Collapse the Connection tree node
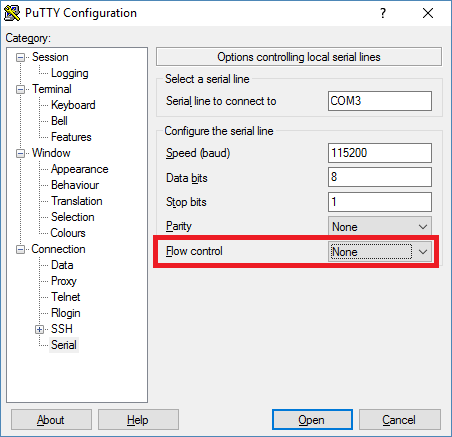Screen dimensions: 452x437 click(x=20, y=250)
